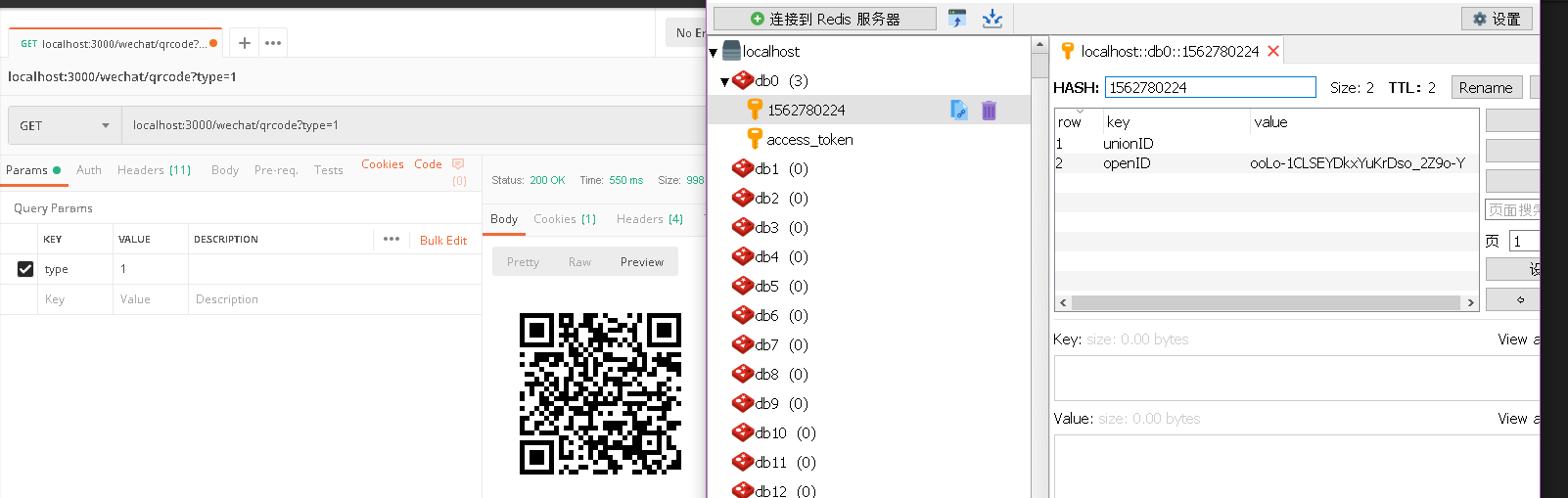
Task: Click the page number field showing 1
Action: pyautogui.click(x=1524, y=241)
